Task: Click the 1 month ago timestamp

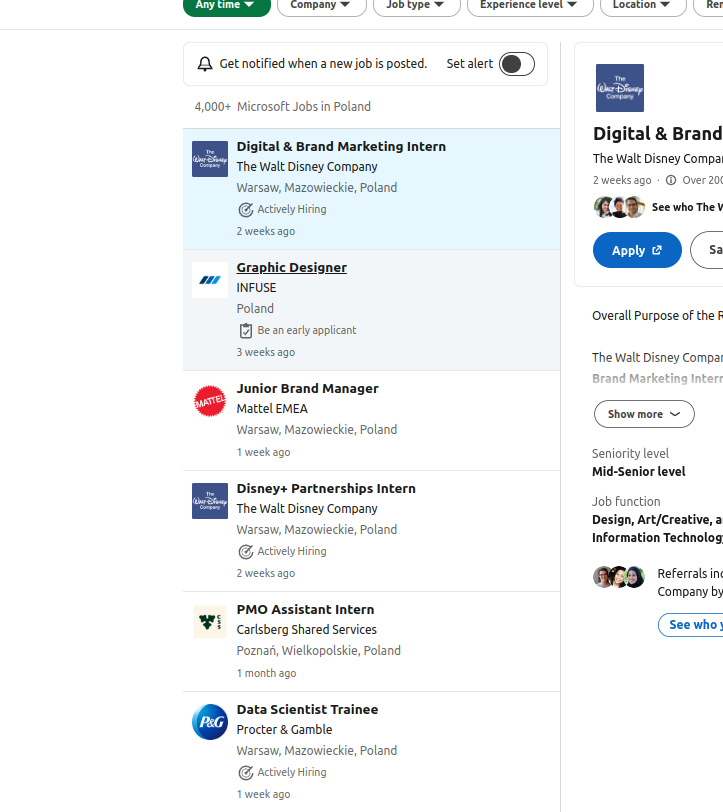Action: coord(266,673)
